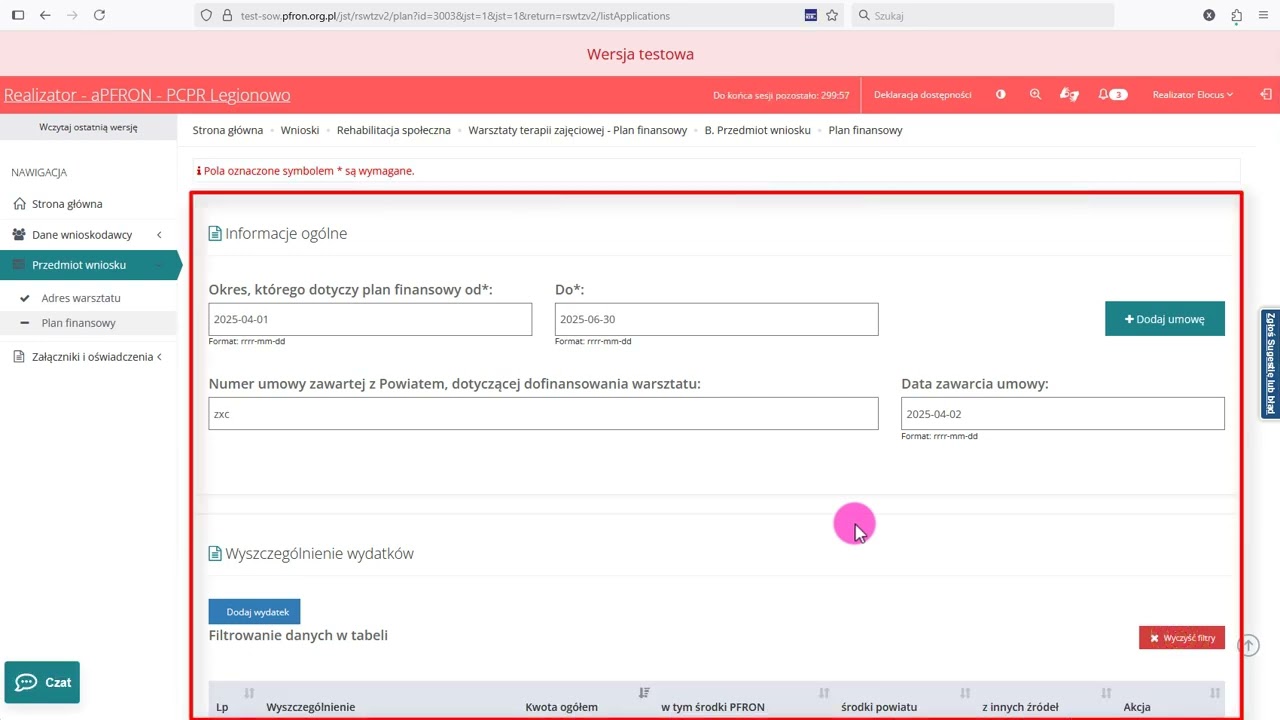
Task: Click Wnioski breadcrumb
Action: click(x=300, y=130)
